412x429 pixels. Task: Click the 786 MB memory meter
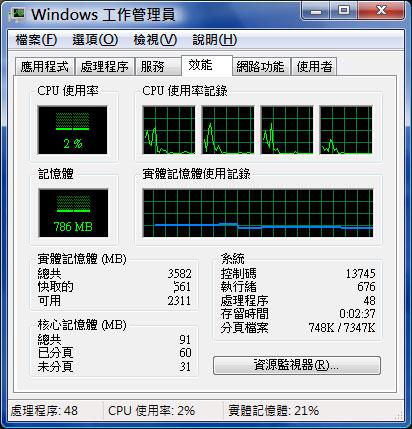click(73, 213)
